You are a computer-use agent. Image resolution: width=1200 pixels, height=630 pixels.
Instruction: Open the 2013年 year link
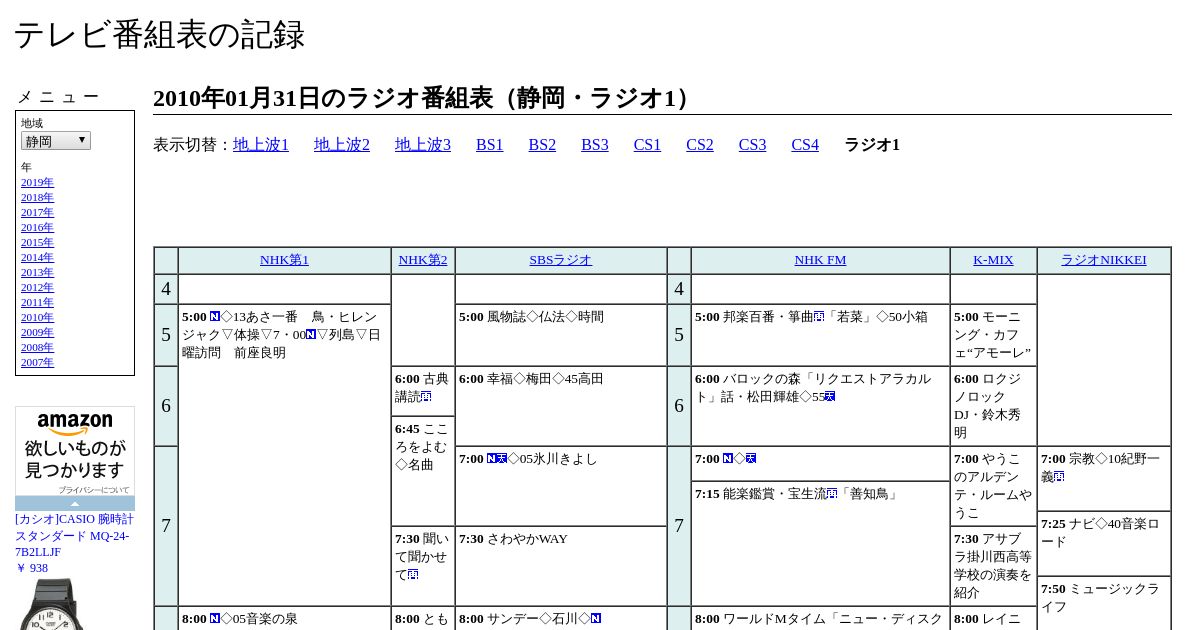[x=37, y=272]
